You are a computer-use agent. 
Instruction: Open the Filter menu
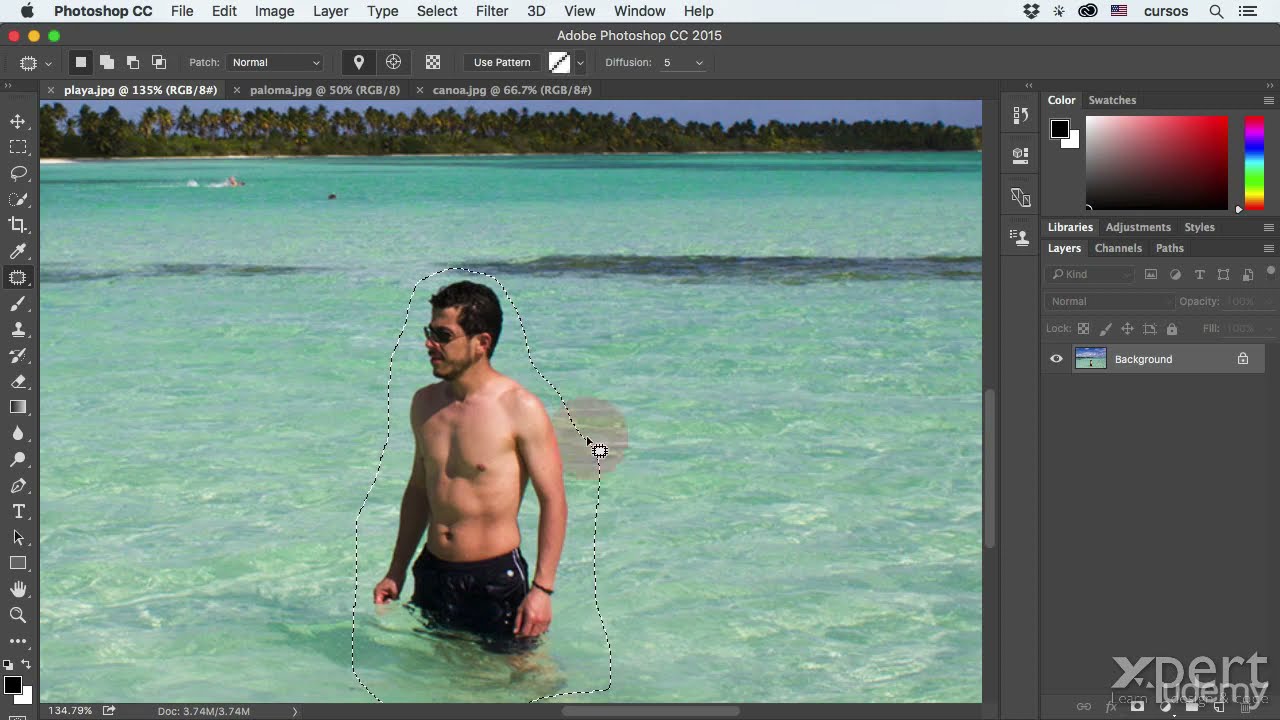click(492, 11)
